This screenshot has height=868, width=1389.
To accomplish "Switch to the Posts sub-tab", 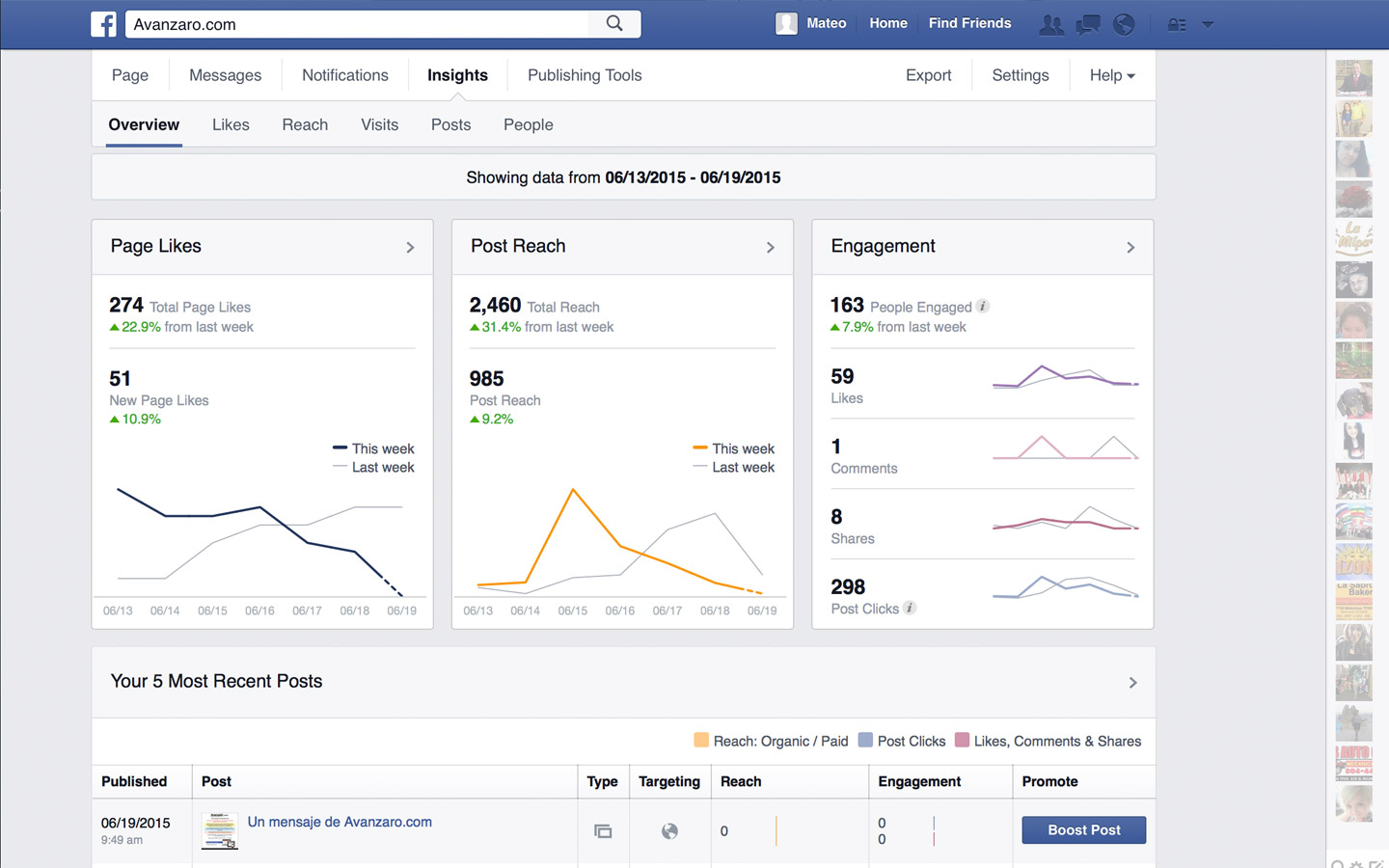I will click(x=450, y=124).
